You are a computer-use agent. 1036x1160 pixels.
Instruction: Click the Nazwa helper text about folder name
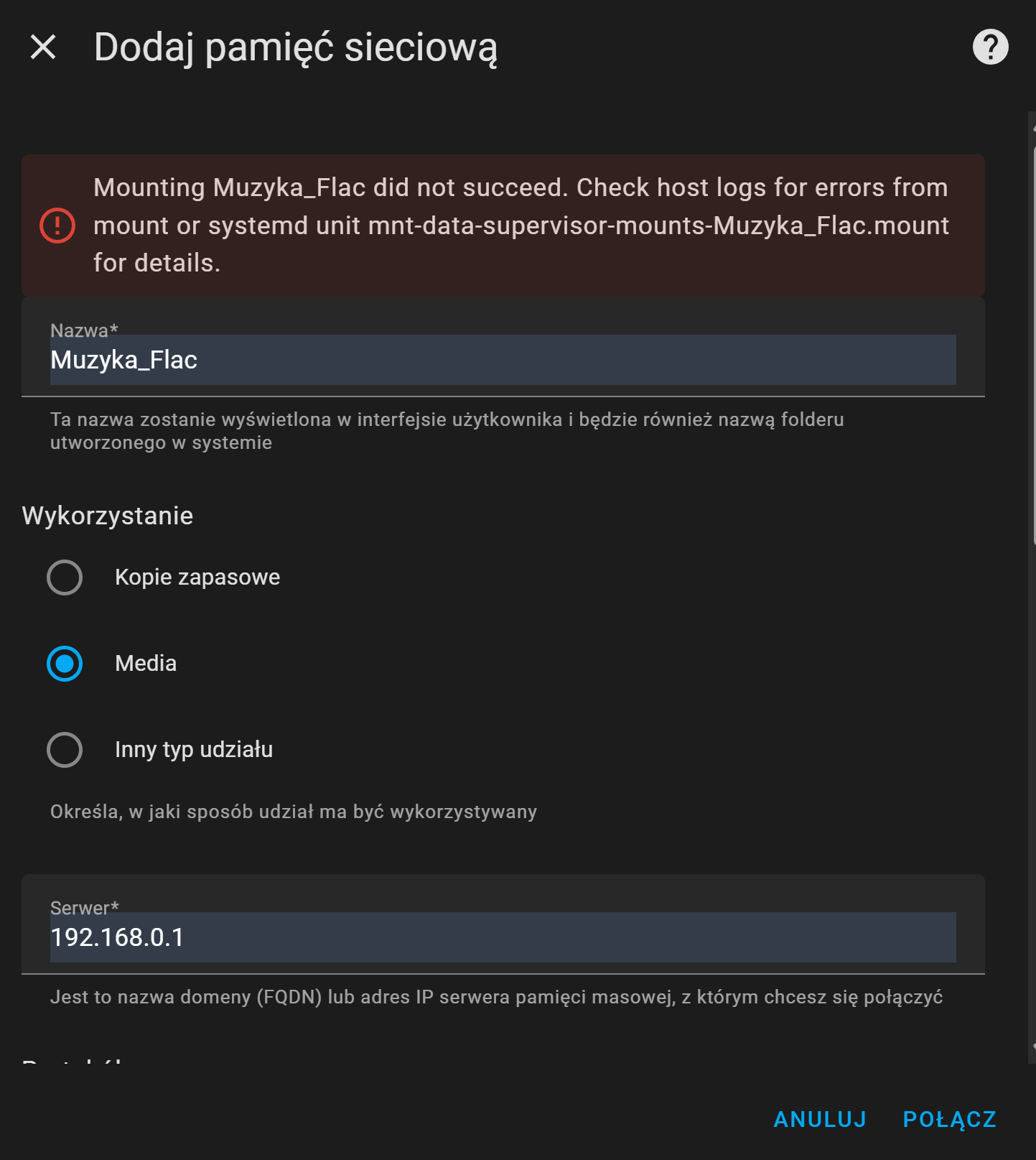click(x=447, y=431)
